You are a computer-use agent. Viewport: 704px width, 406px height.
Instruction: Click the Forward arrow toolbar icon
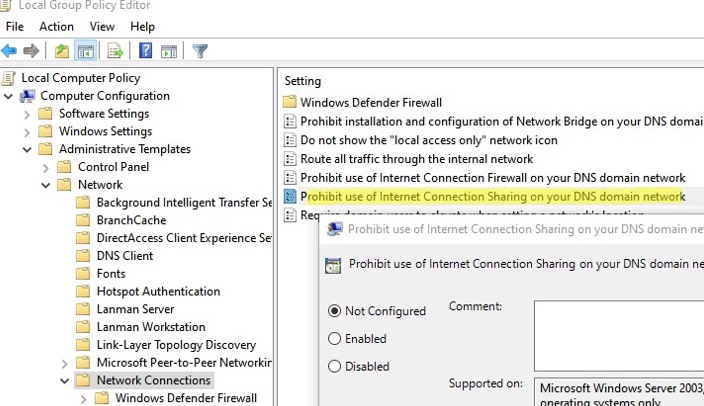(x=31, y=50)
